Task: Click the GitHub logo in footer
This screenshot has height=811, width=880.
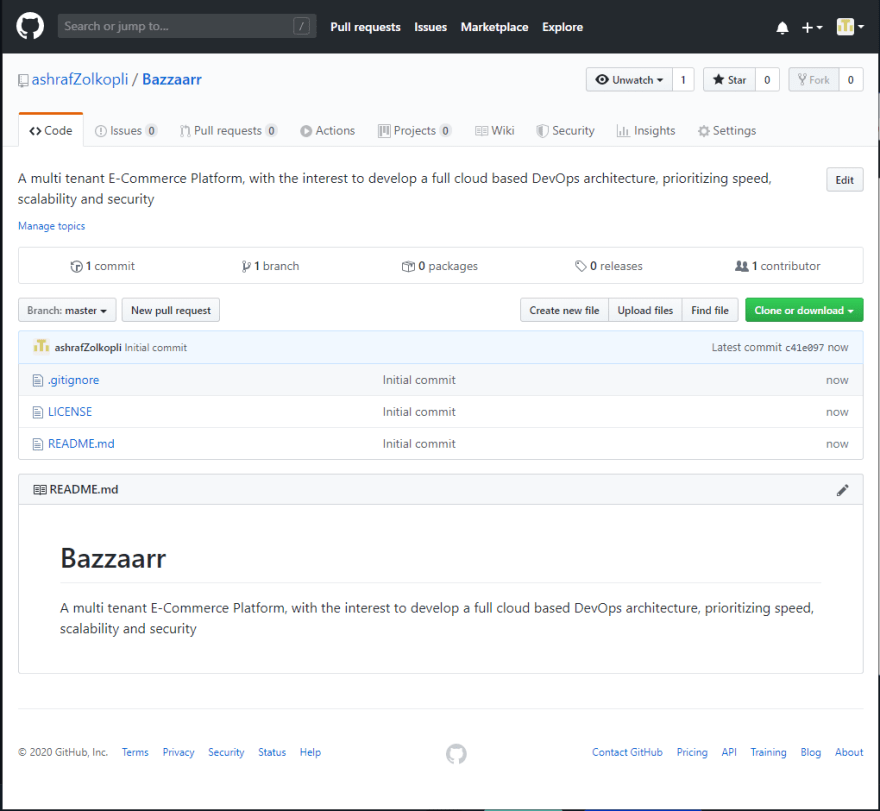Action: pyautogui.click(x=456, y=754)
